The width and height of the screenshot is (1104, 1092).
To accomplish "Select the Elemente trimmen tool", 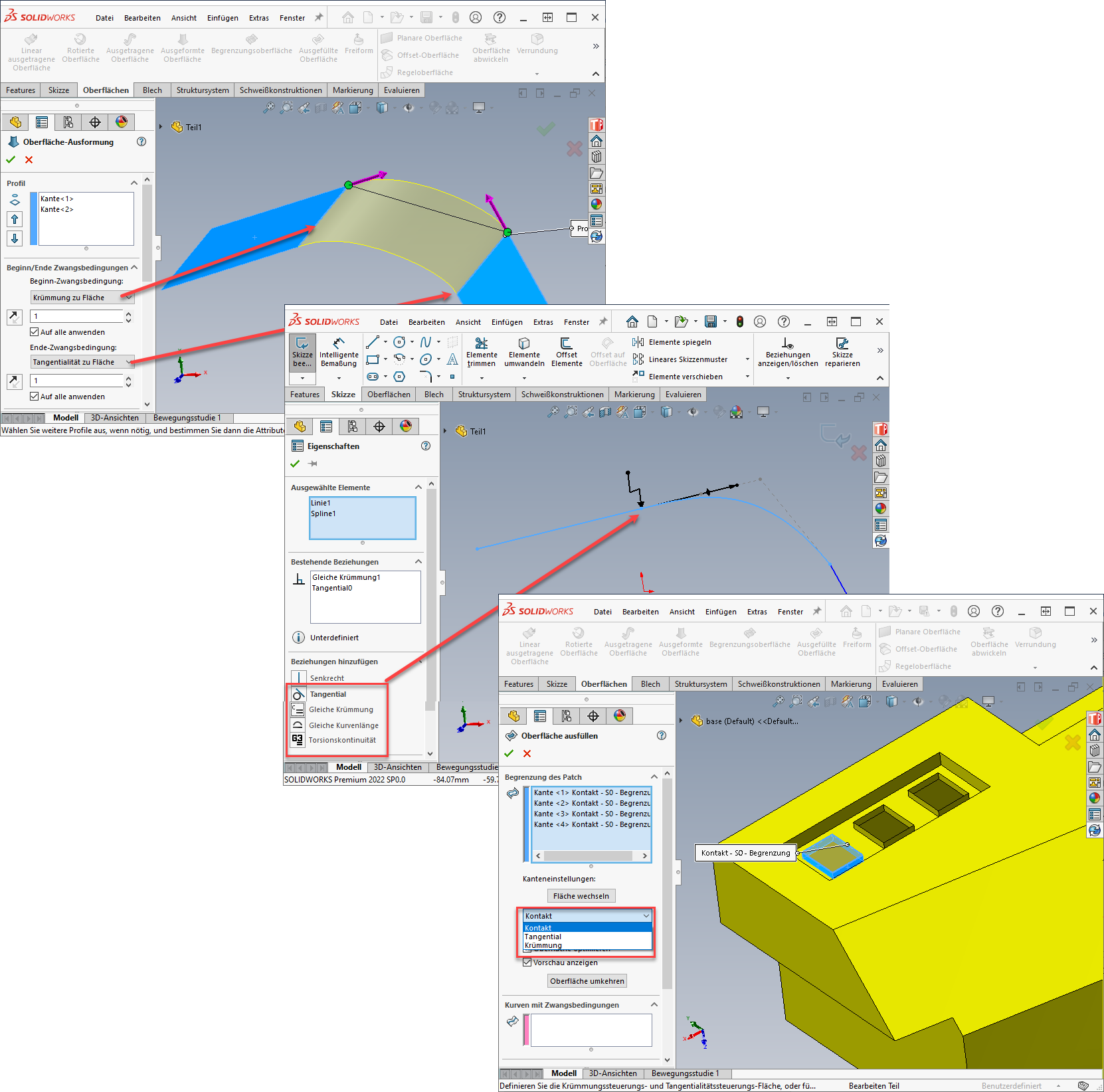I will pyautogui.click(x=481, y=351).
